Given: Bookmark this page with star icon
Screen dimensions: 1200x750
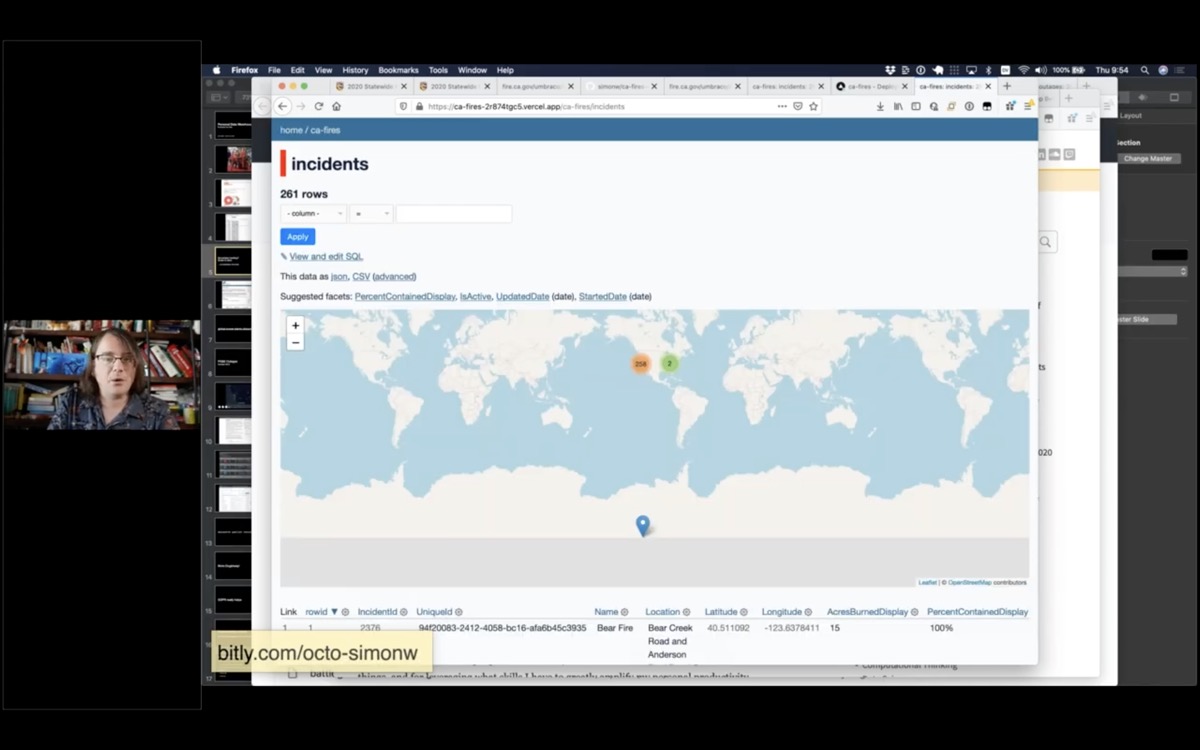Looking at the screenshot, I should (x=814, y=106).
